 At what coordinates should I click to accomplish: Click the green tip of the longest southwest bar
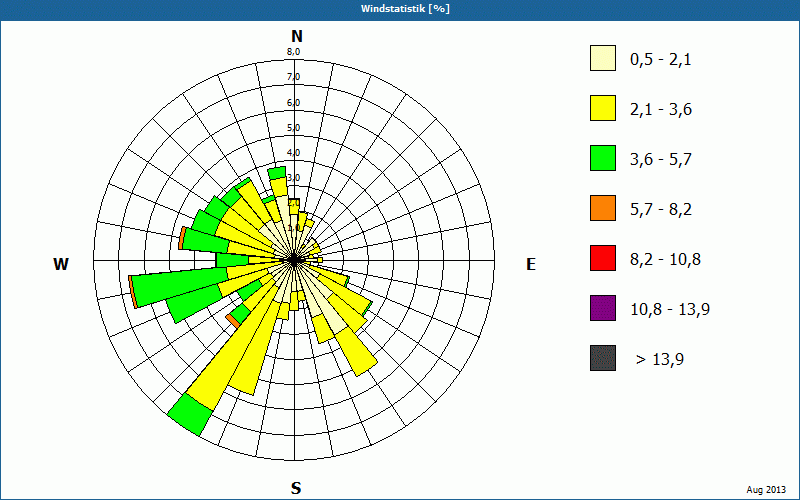click(x=190, y=414)
